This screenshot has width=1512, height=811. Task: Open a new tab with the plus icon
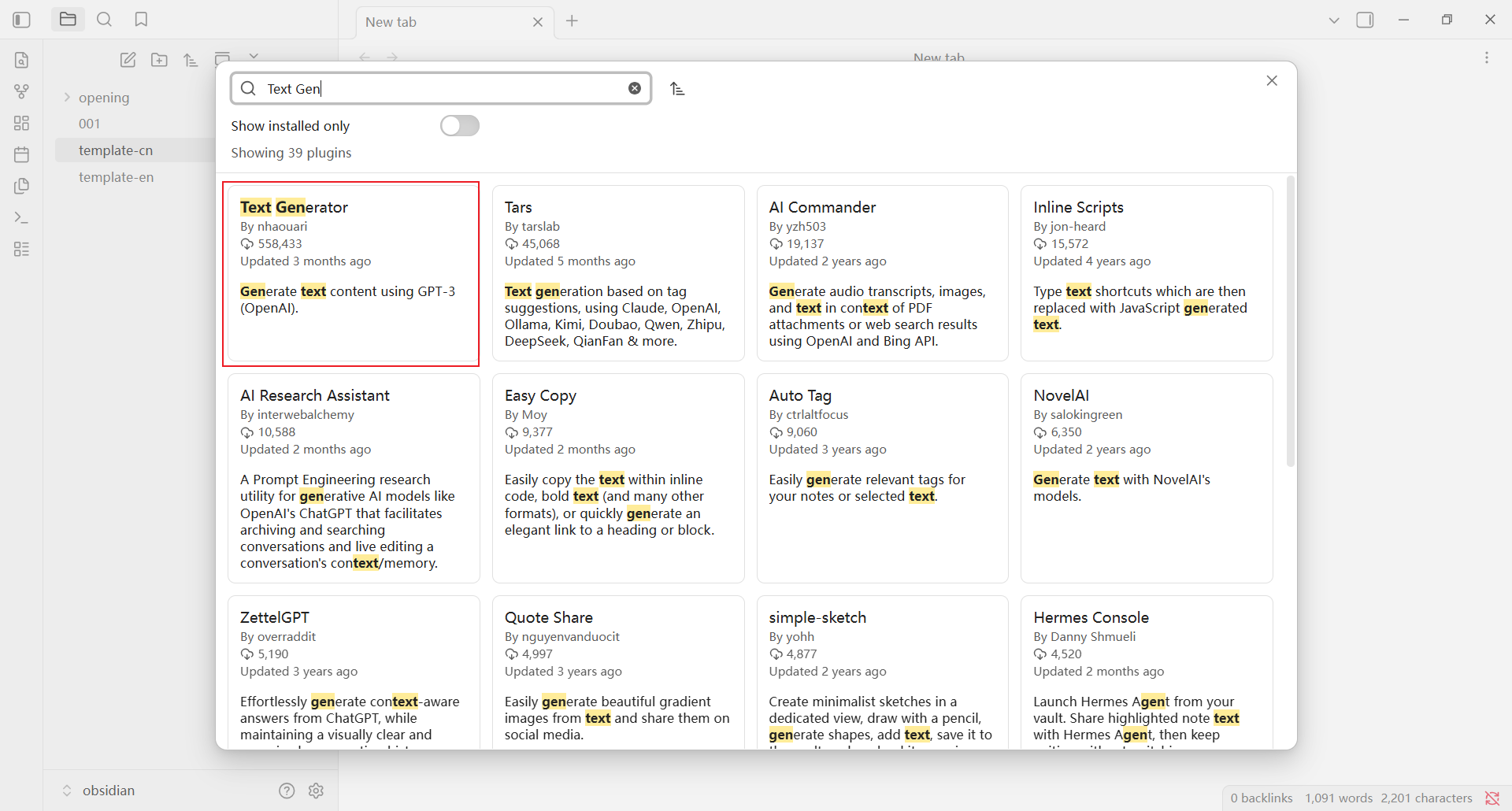click(573, 21)
